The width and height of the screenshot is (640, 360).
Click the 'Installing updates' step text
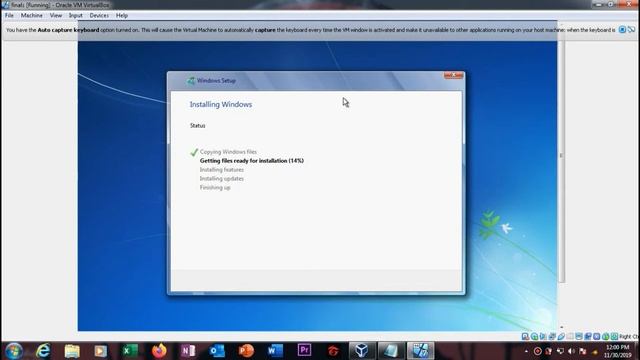pos(222,179)
